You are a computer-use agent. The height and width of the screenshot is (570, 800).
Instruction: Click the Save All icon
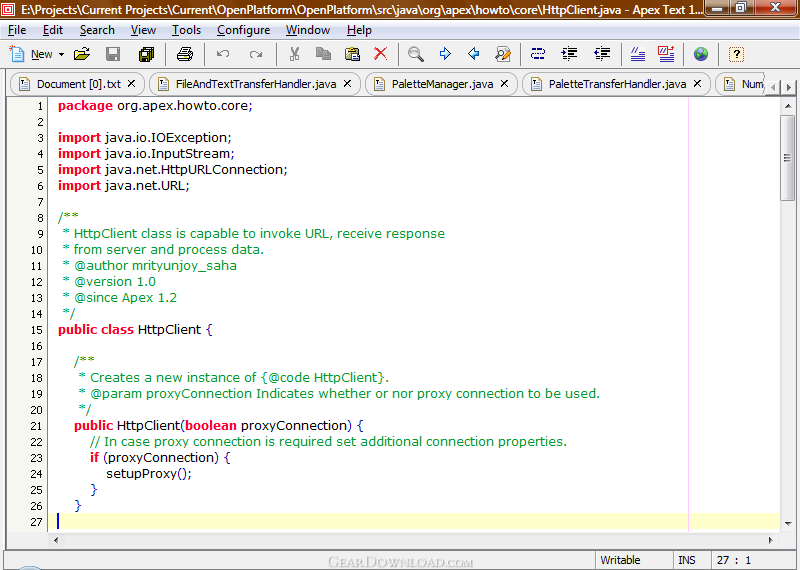pos(146,54)
